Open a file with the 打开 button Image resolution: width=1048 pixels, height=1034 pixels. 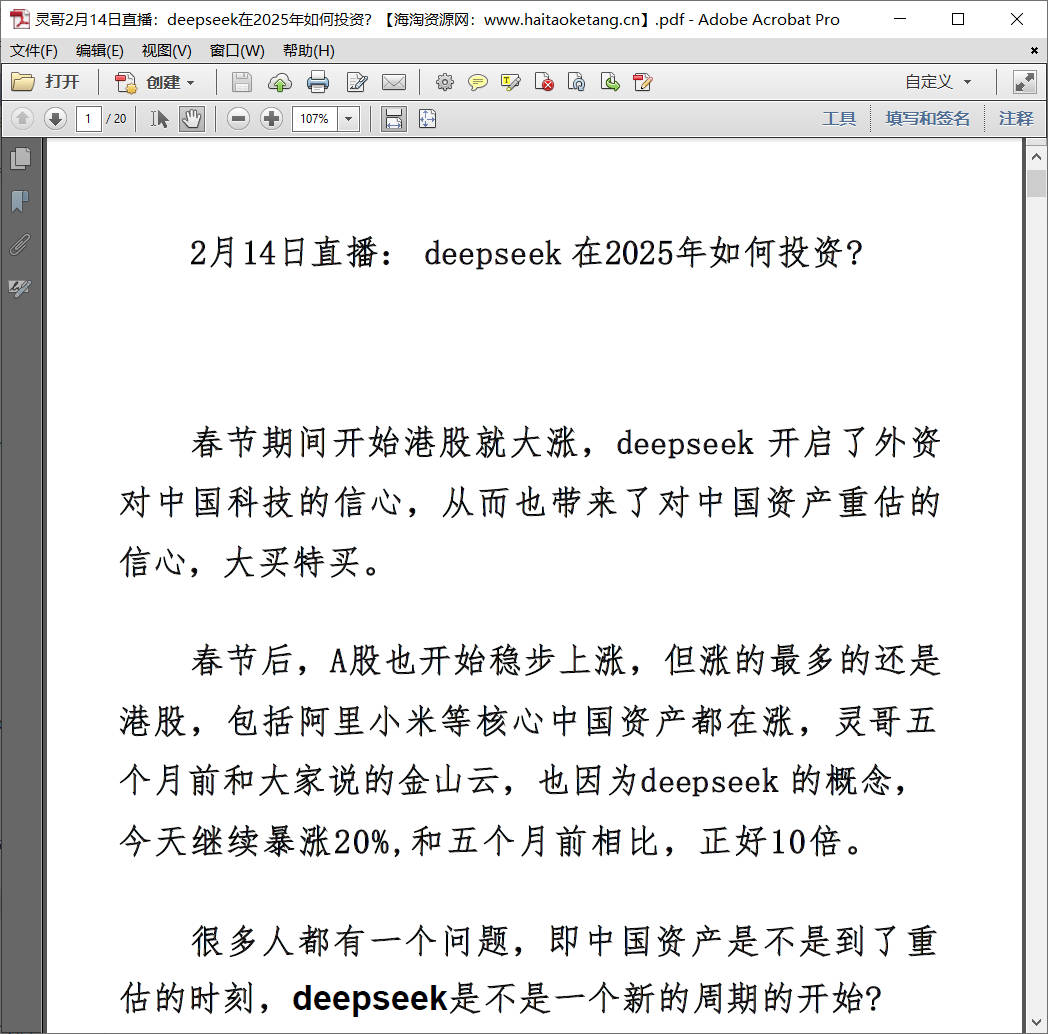pyautogui.click(x=45, y=82)
